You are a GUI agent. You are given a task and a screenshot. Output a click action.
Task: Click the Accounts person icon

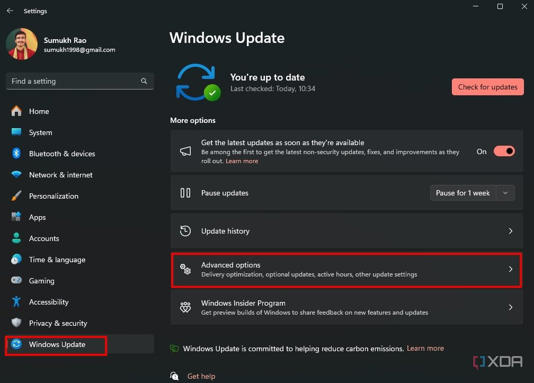click(16, 238)
